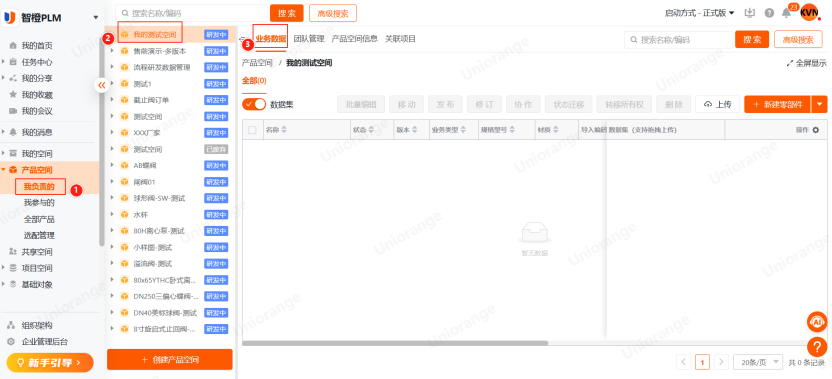This screenshot has width=832, height=379.
Task: Expand the 任务中心 sidebar item
Action: [4, 62]
